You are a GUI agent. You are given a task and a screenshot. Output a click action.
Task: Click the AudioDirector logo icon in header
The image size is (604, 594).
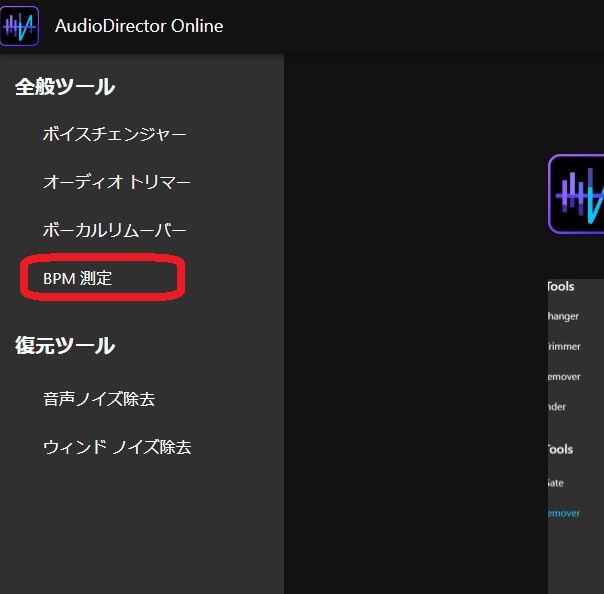click(x=19, y=26)
